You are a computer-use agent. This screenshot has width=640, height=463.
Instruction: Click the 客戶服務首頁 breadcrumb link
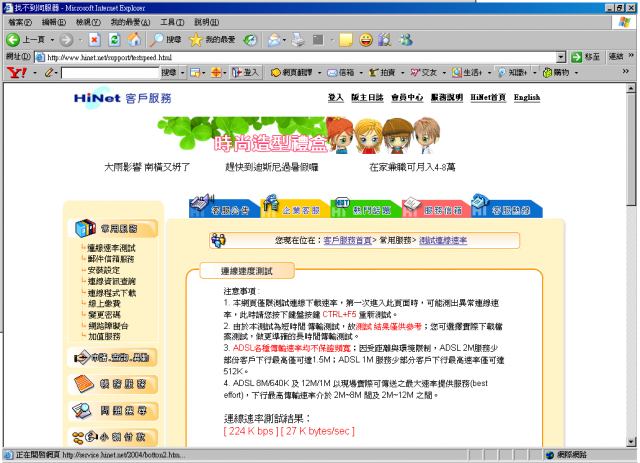(347, 240)
